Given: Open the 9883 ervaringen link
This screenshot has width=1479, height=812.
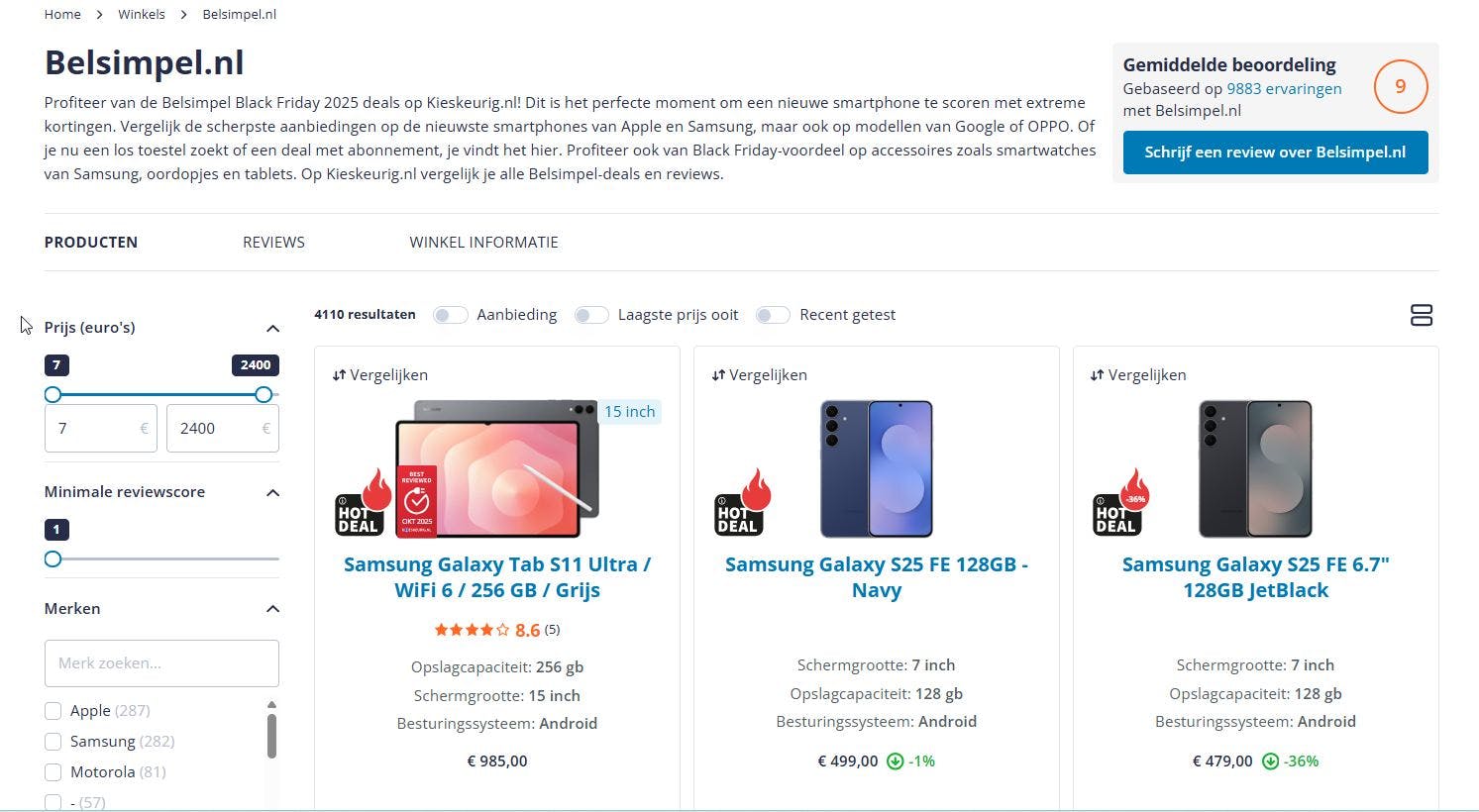Looking at the screenshot, I should [x=1284, y=89].
